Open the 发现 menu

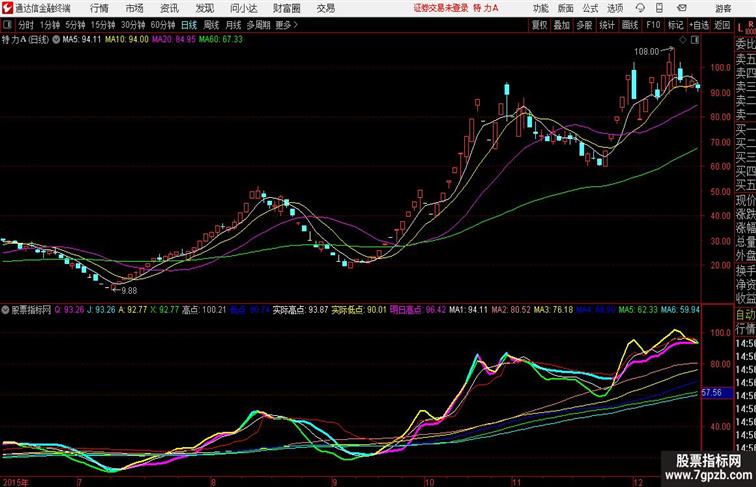coord(204,8)
